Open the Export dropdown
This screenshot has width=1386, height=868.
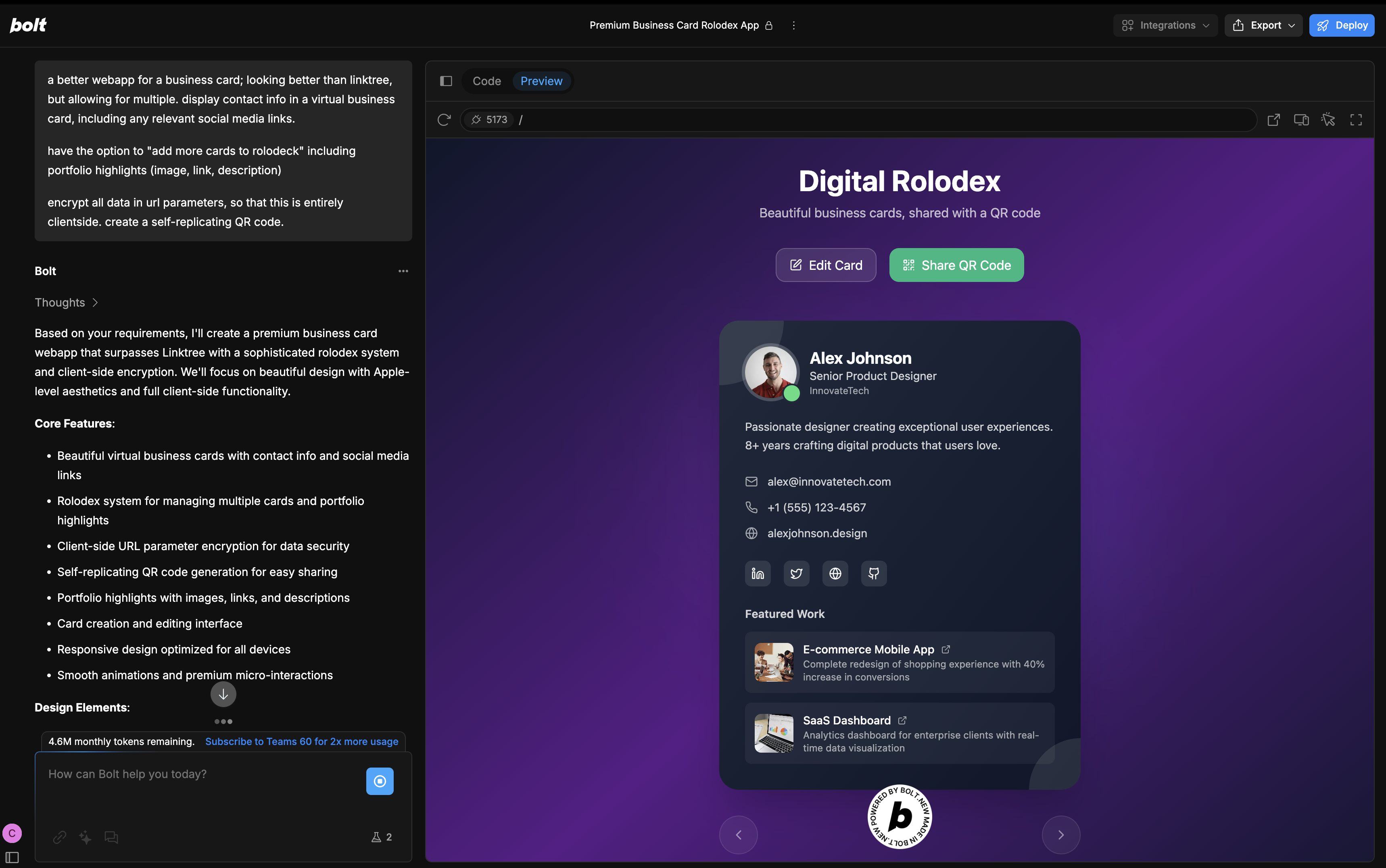coord(1264,25)
